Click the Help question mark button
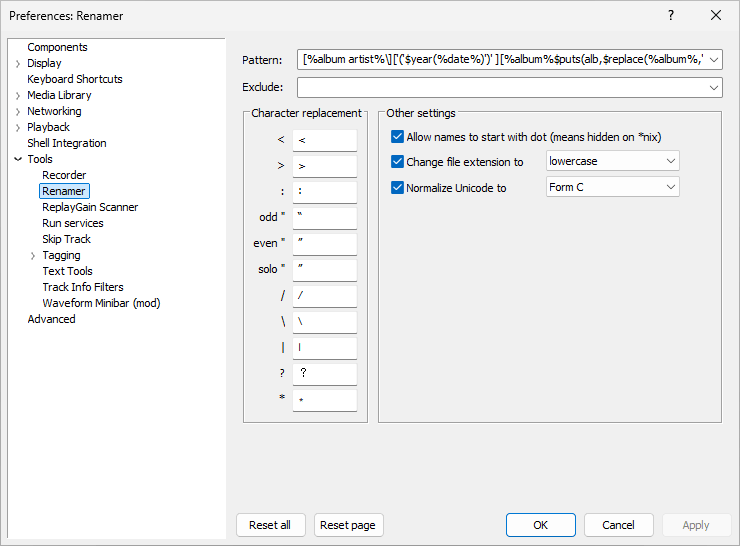 [x=670, y=15]
